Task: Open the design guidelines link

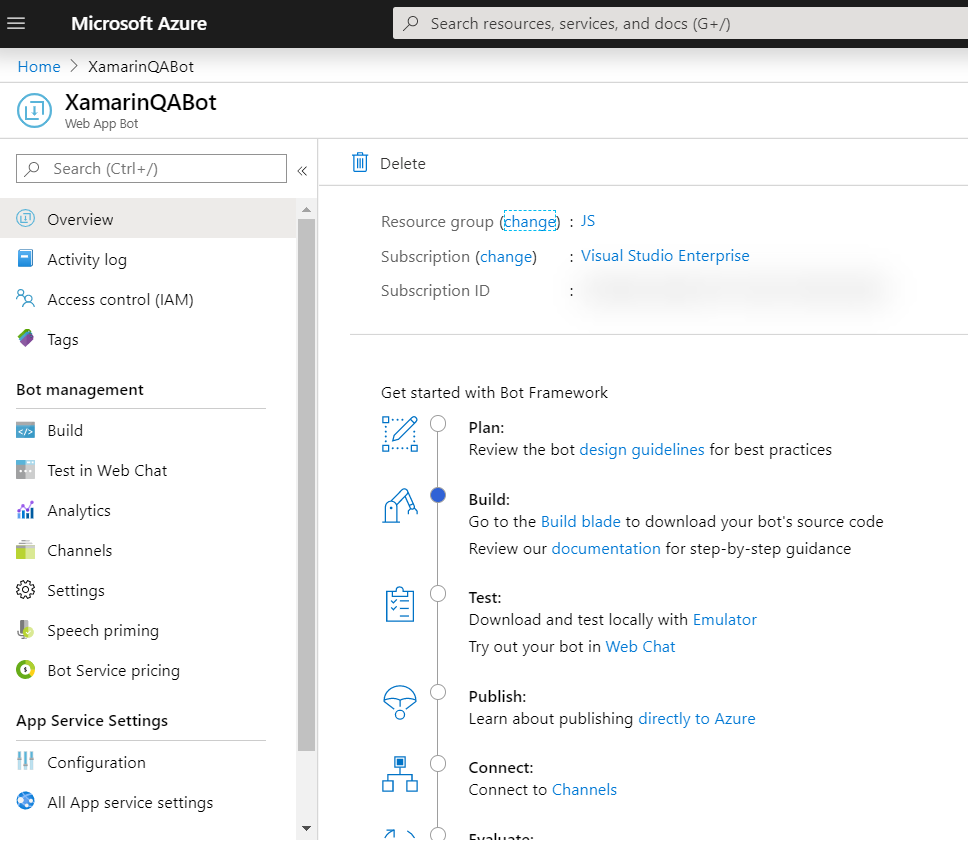Action: coord(642,449)
